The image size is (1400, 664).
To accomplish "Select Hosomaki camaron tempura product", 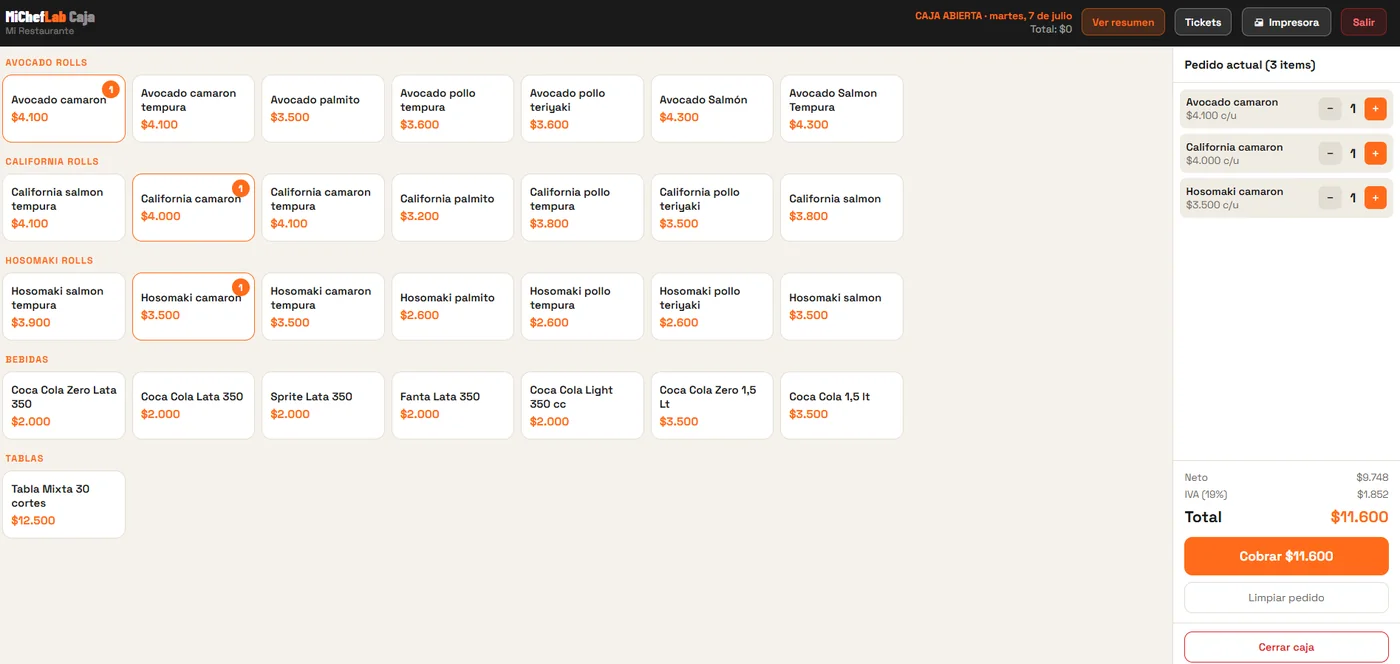I will [x=323, y=307].
